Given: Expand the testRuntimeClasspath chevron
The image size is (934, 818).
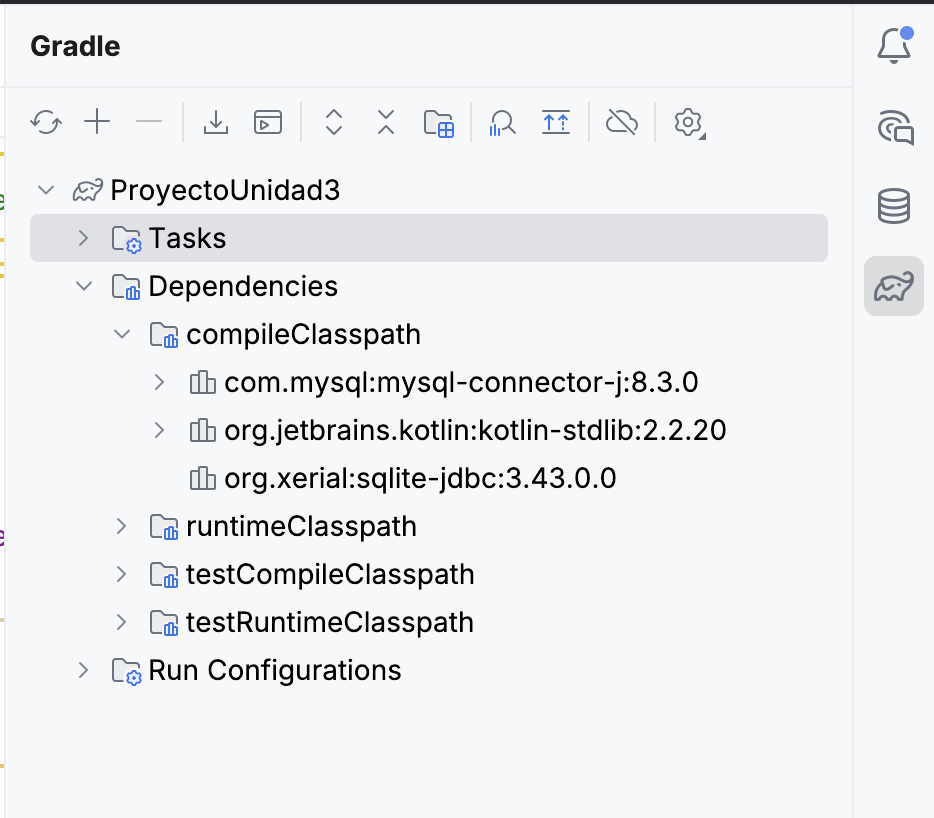Looking at the screenshot, I should (x=122, y=622).
